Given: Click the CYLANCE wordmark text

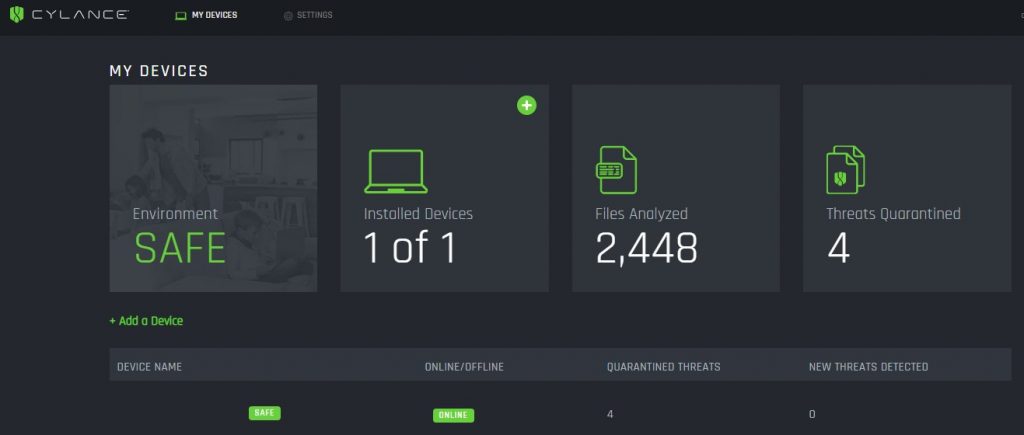Looking at the screenshot, I should (x=80, y=15).
